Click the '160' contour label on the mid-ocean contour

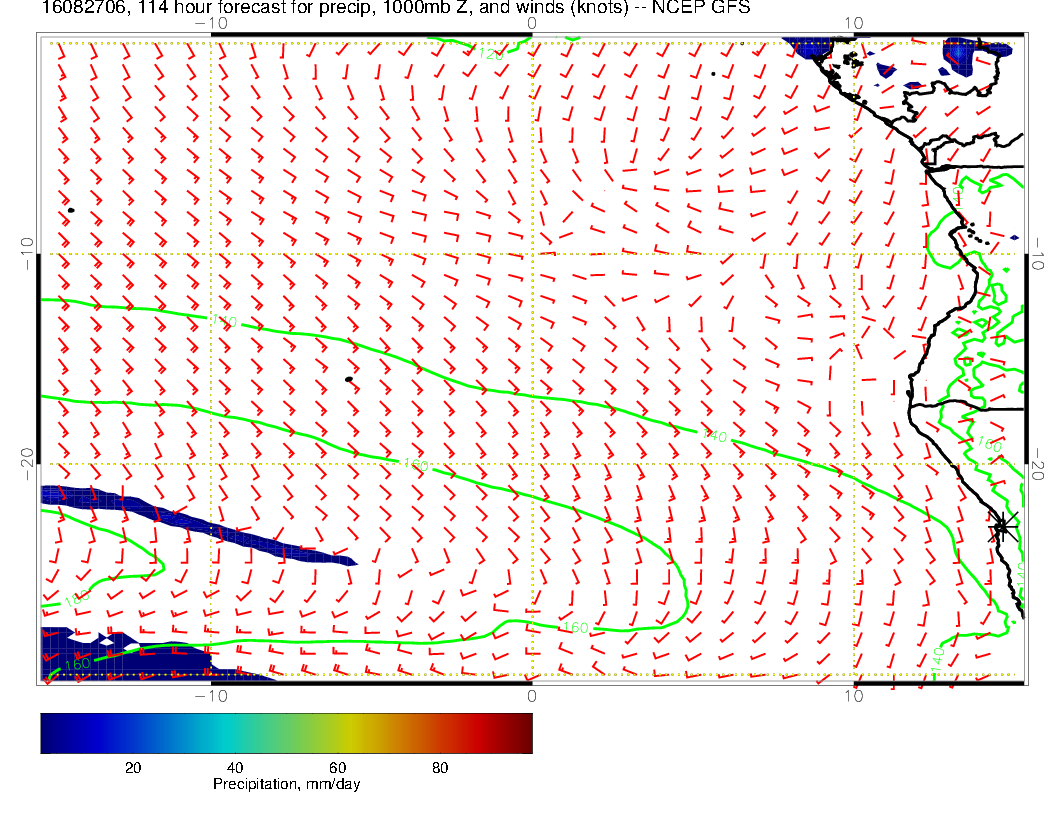pos(416,463)
